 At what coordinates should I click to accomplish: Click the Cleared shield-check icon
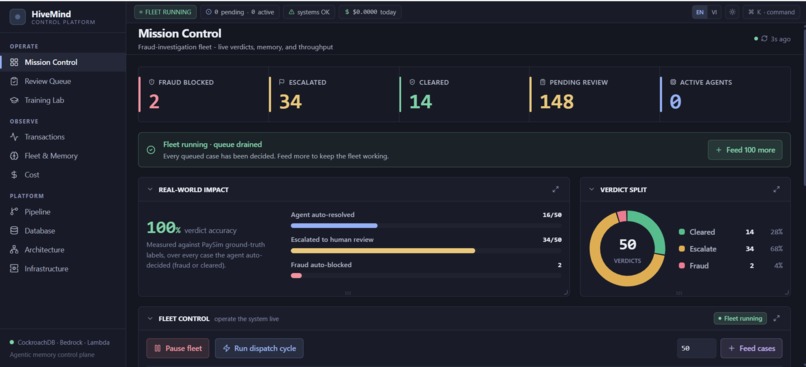click(412, 82)
